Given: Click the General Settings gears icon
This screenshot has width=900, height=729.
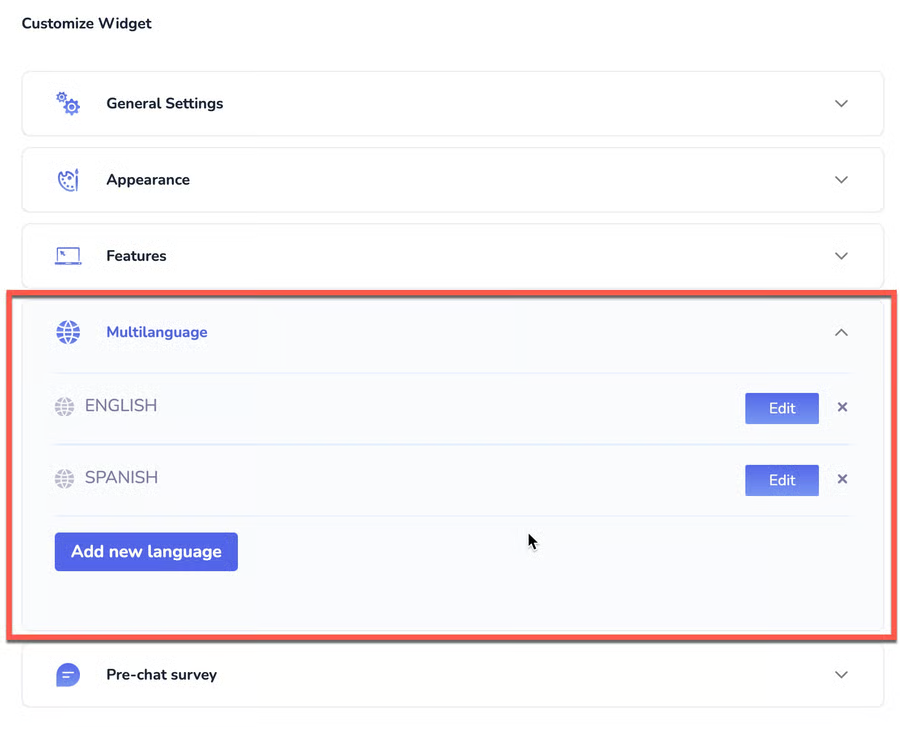Looking at the screenshot, I should pyautogui.click(x=68, y=103).
